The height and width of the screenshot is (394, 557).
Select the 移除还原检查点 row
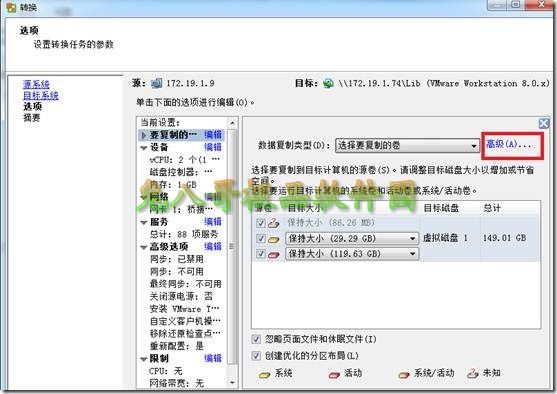(x=185, y=333)
